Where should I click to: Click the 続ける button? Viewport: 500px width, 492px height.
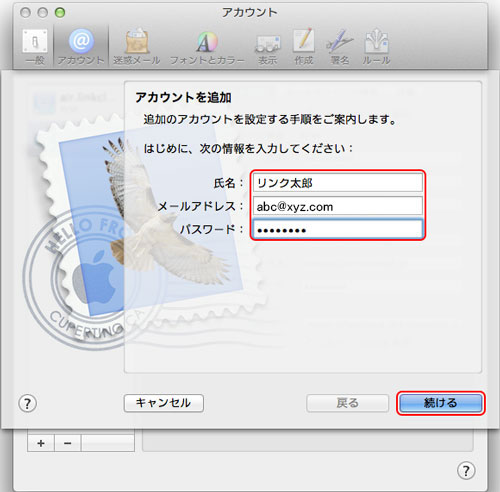(441, 403)
